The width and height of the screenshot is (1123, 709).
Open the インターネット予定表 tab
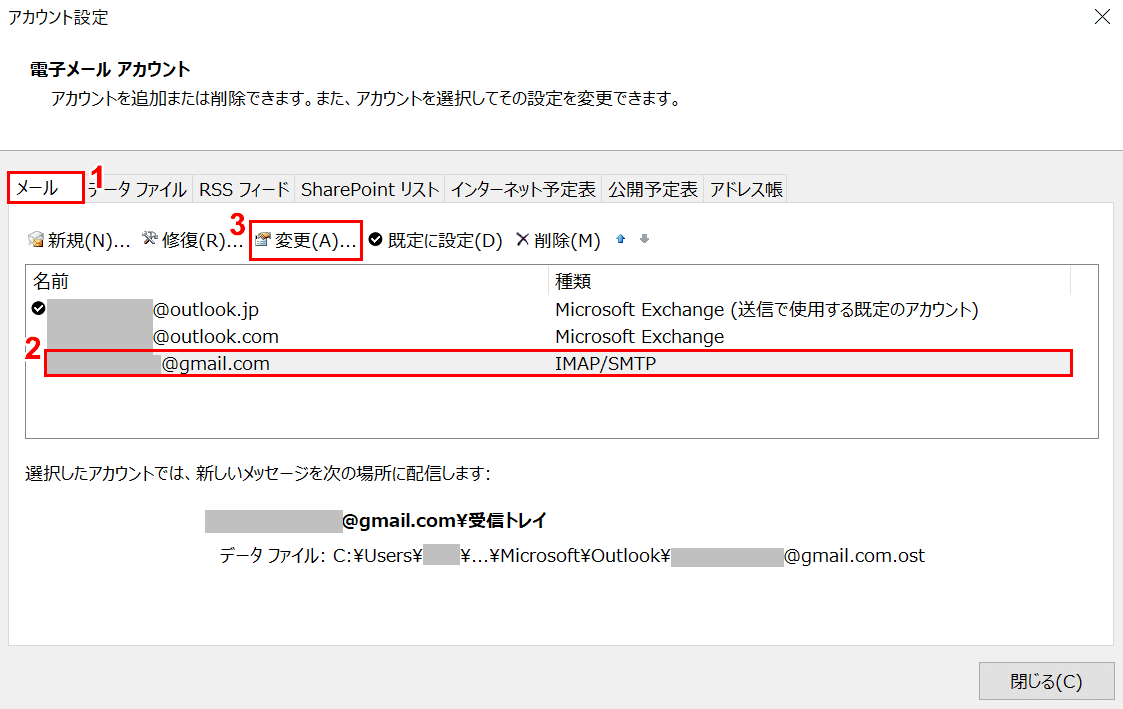point(523,189)
